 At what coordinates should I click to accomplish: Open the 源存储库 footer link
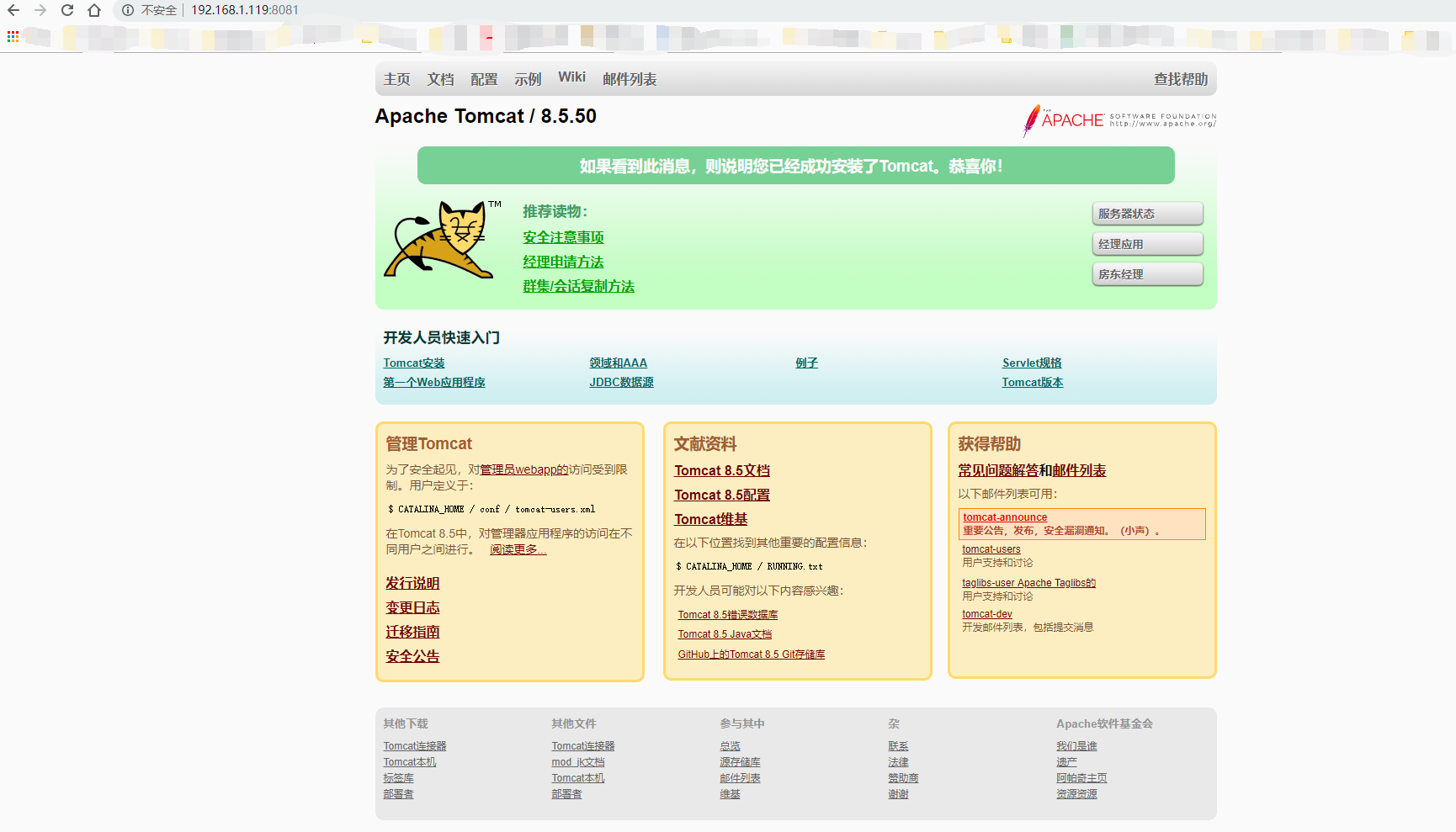(x=740, y=762)
